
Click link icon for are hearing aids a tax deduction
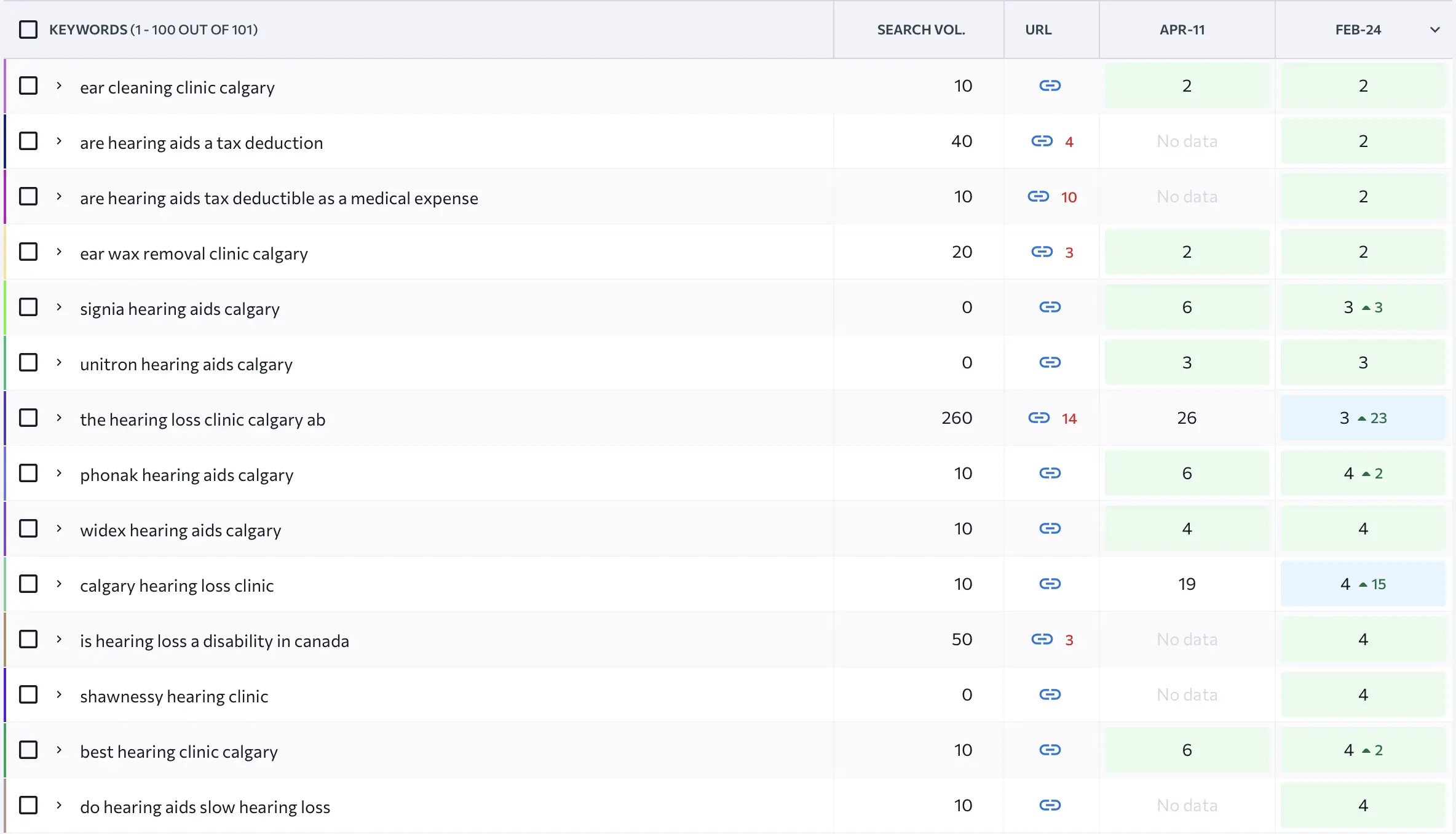1042,141
